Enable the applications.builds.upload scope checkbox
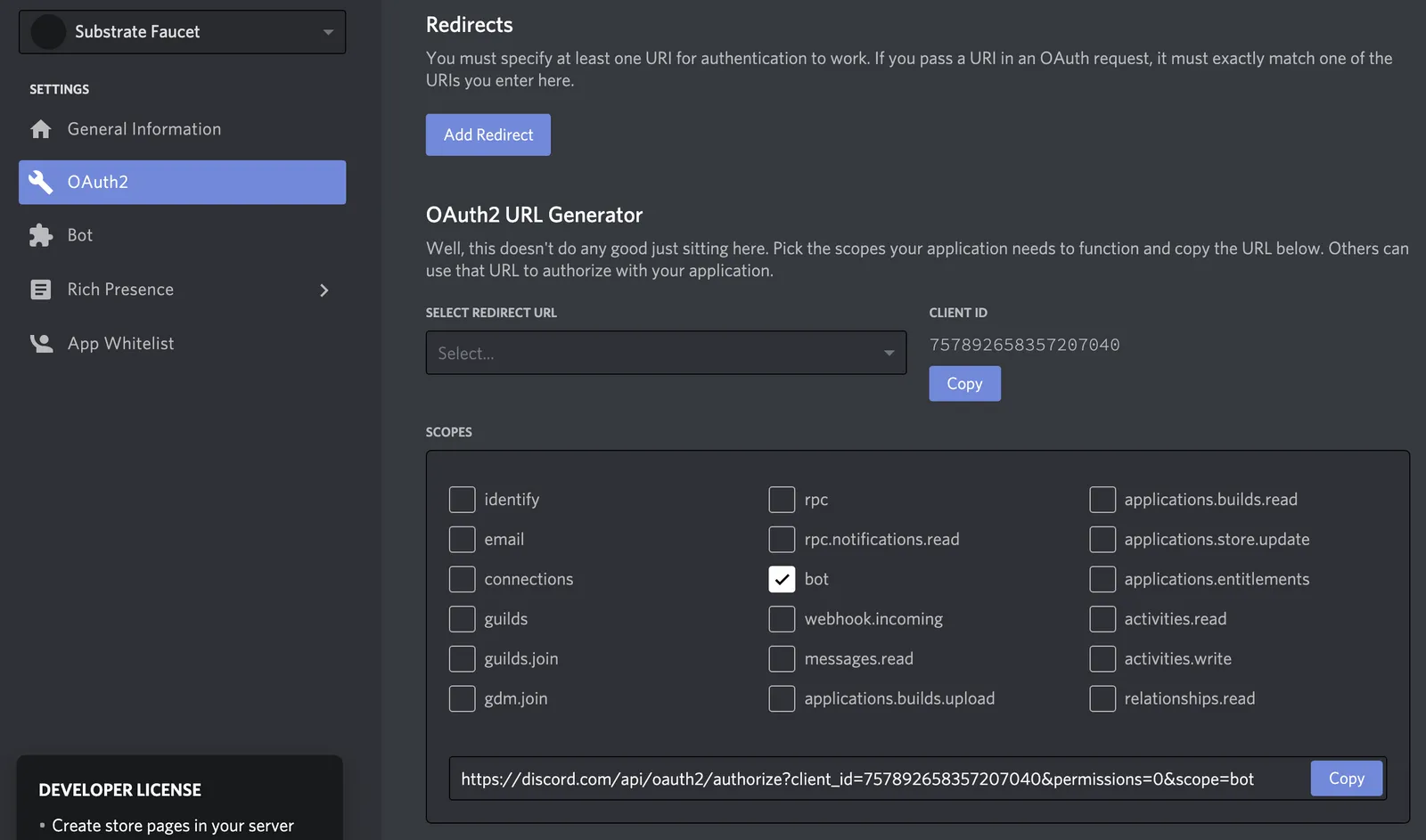This screenshot has height=840, width=1426. (782, 698)
